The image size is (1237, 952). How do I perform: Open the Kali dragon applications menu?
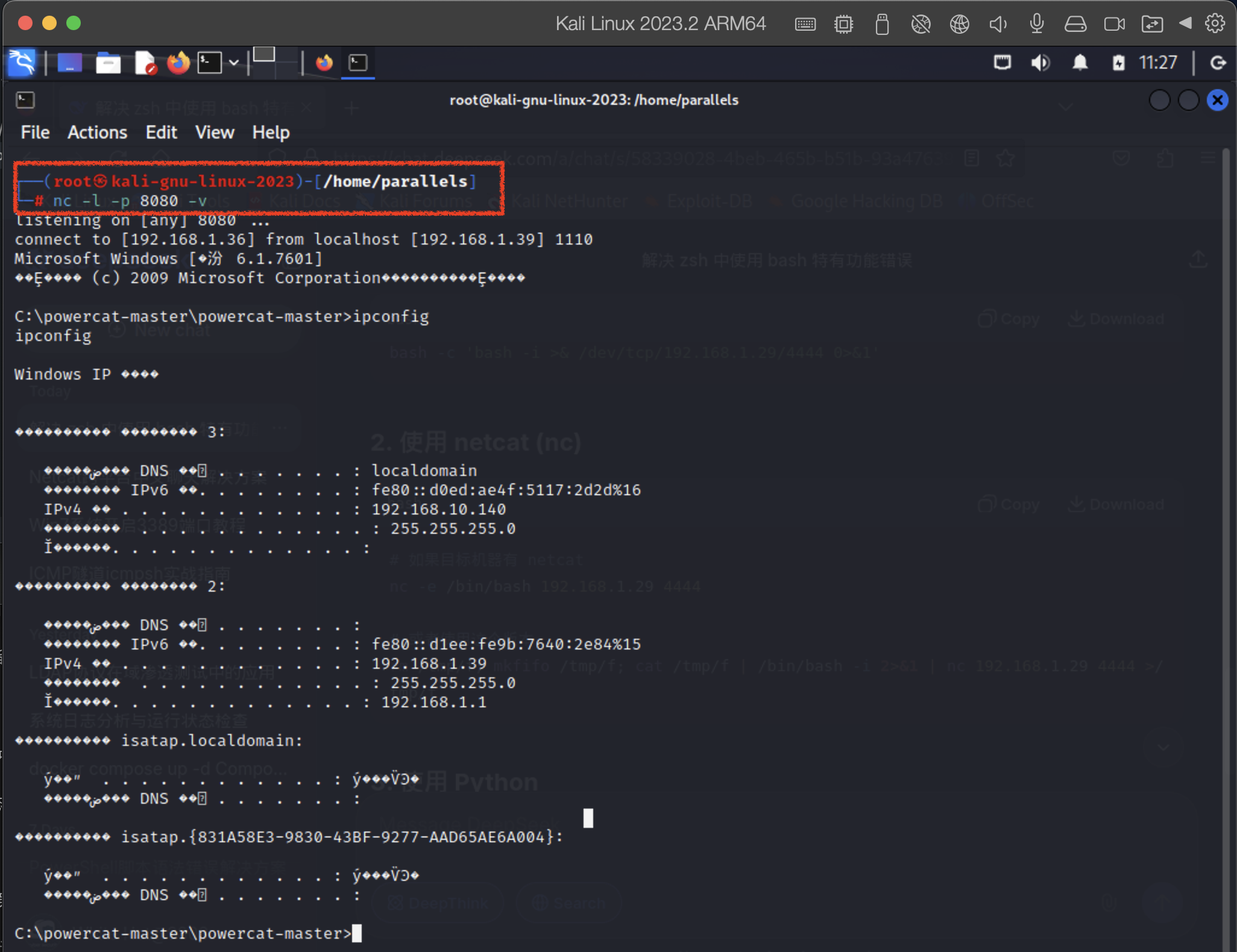point(22,63)
